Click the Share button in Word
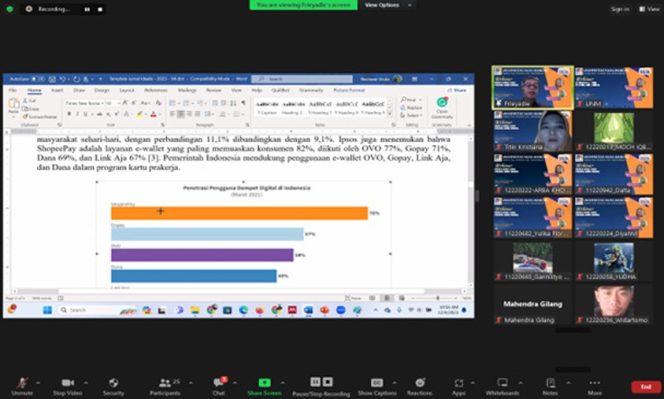 [x=458, y=90]
